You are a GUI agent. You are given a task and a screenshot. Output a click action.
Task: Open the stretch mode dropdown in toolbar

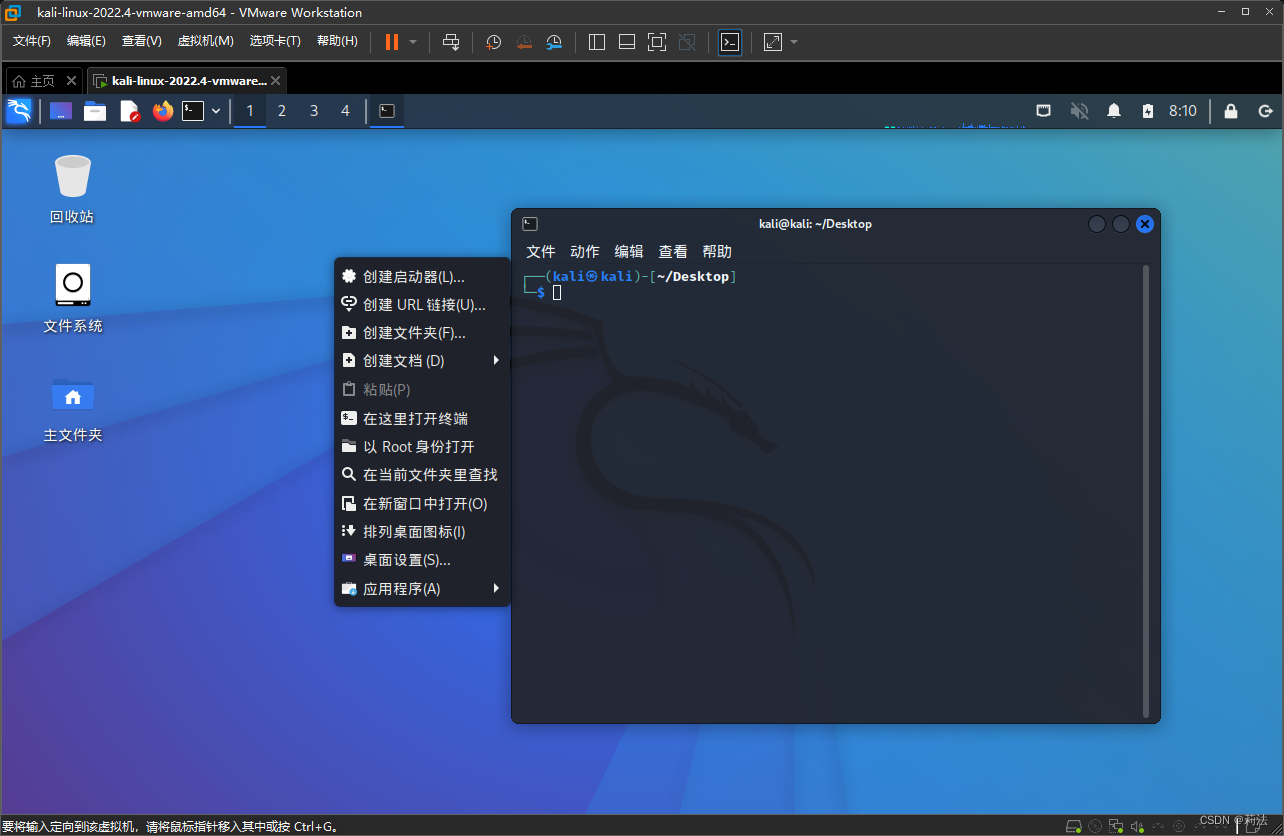pyautogui.click(x=793, y=42)
